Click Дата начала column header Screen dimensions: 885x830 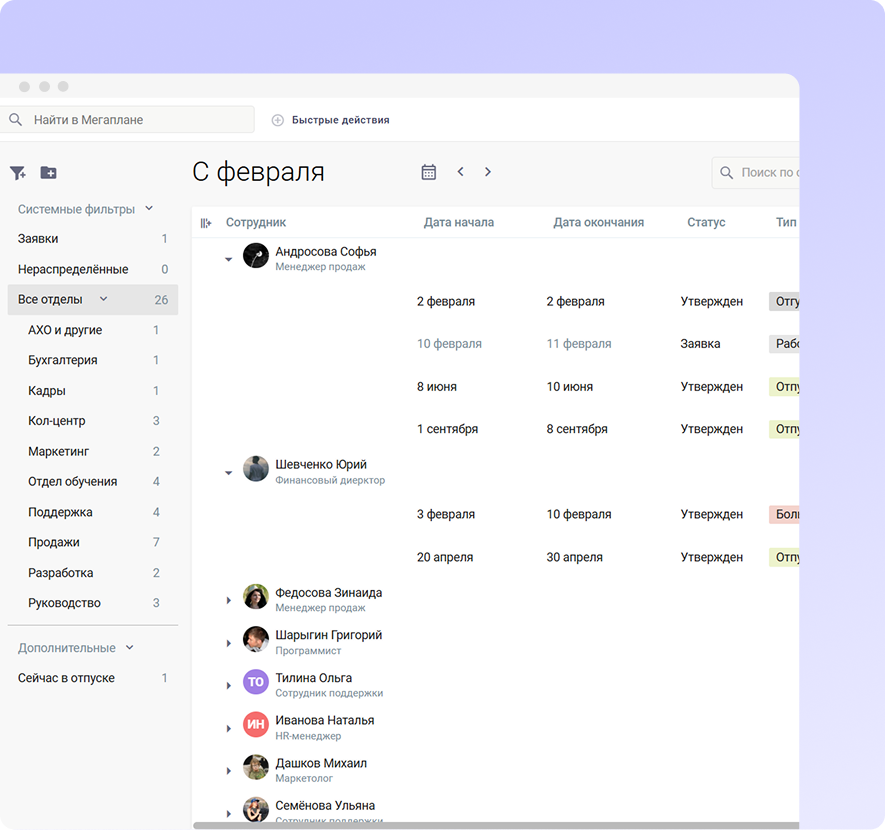coord(459,222)
